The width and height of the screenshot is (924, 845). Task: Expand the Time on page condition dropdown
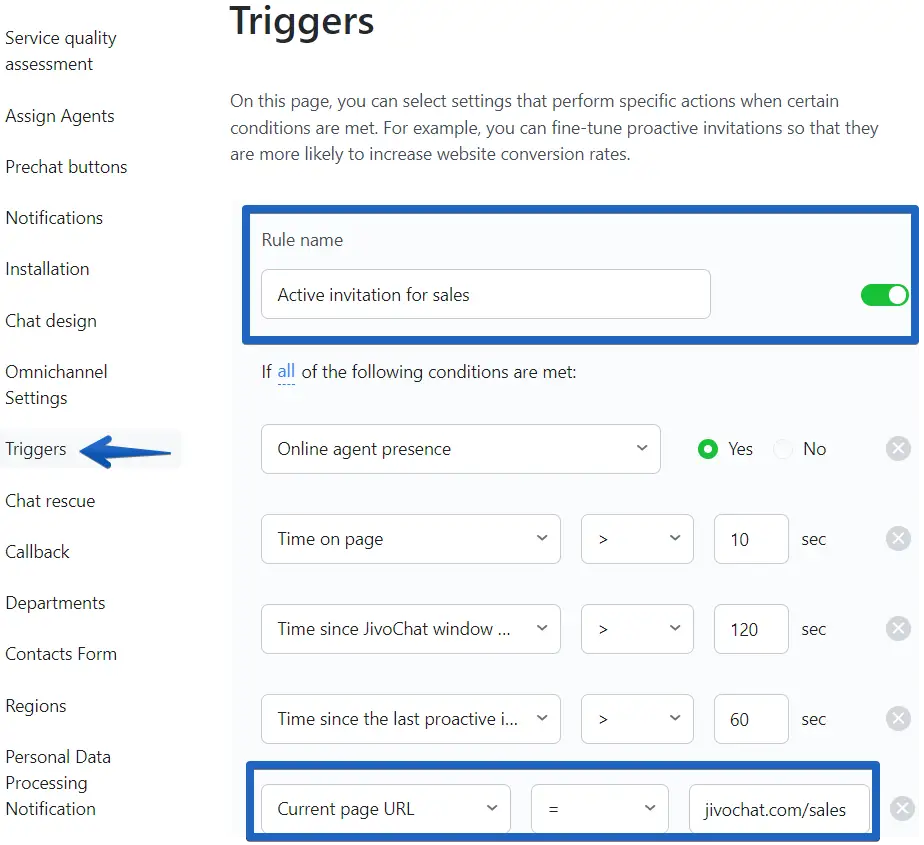click(411, 539)
